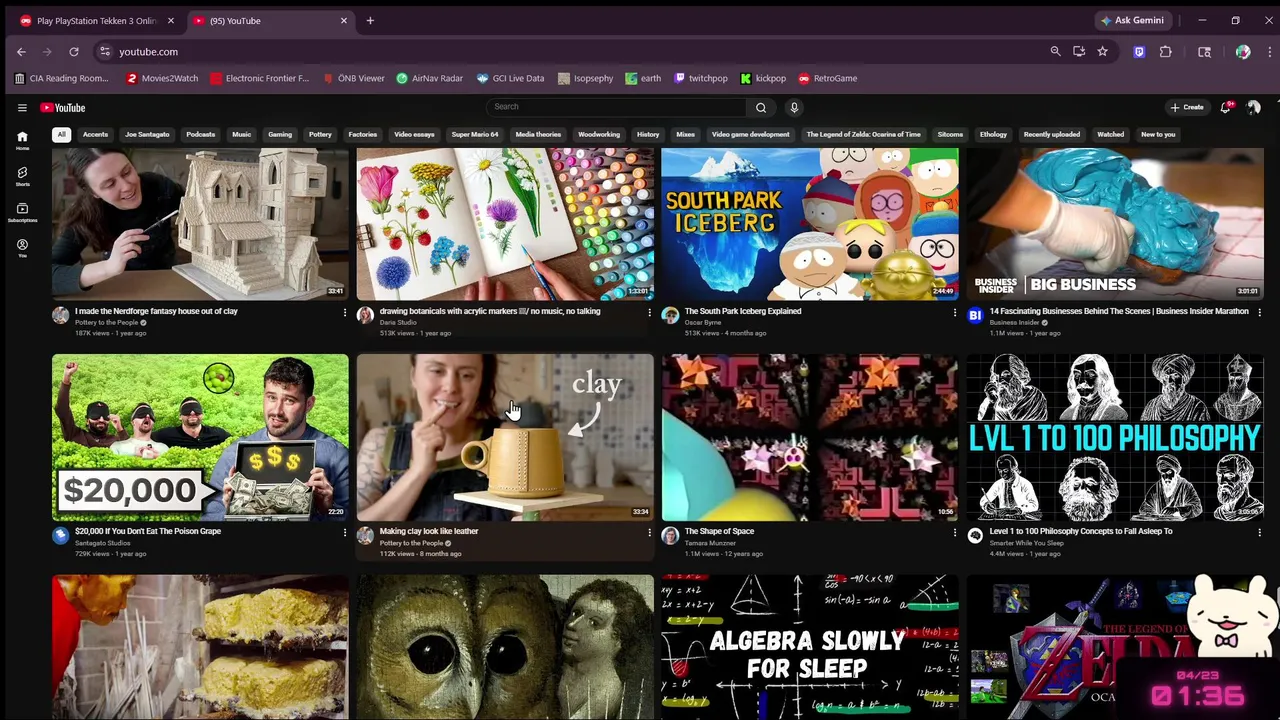Open the Making clay look like leather title

tap(429, 531)
